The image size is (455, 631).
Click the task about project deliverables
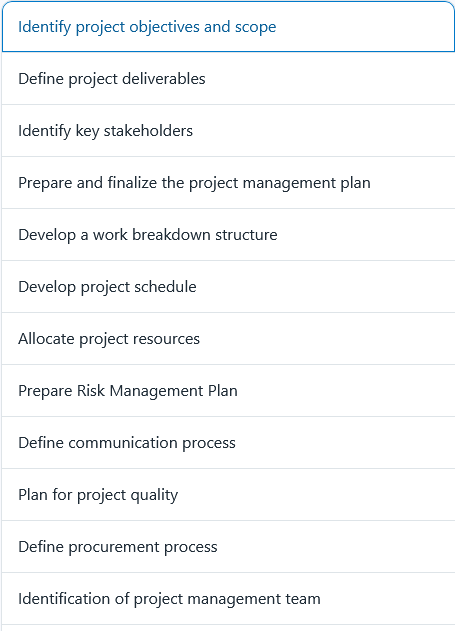pos(228,78)
